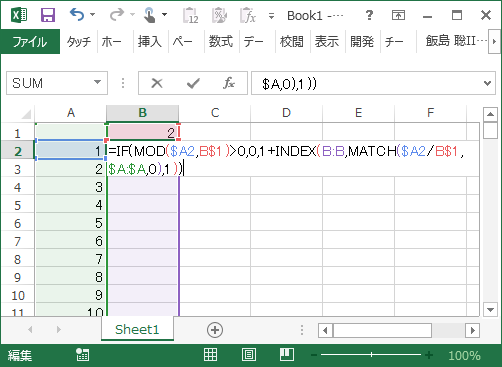
Task: Switch to the 表示 ribbon tab
Action: point(327,42)
